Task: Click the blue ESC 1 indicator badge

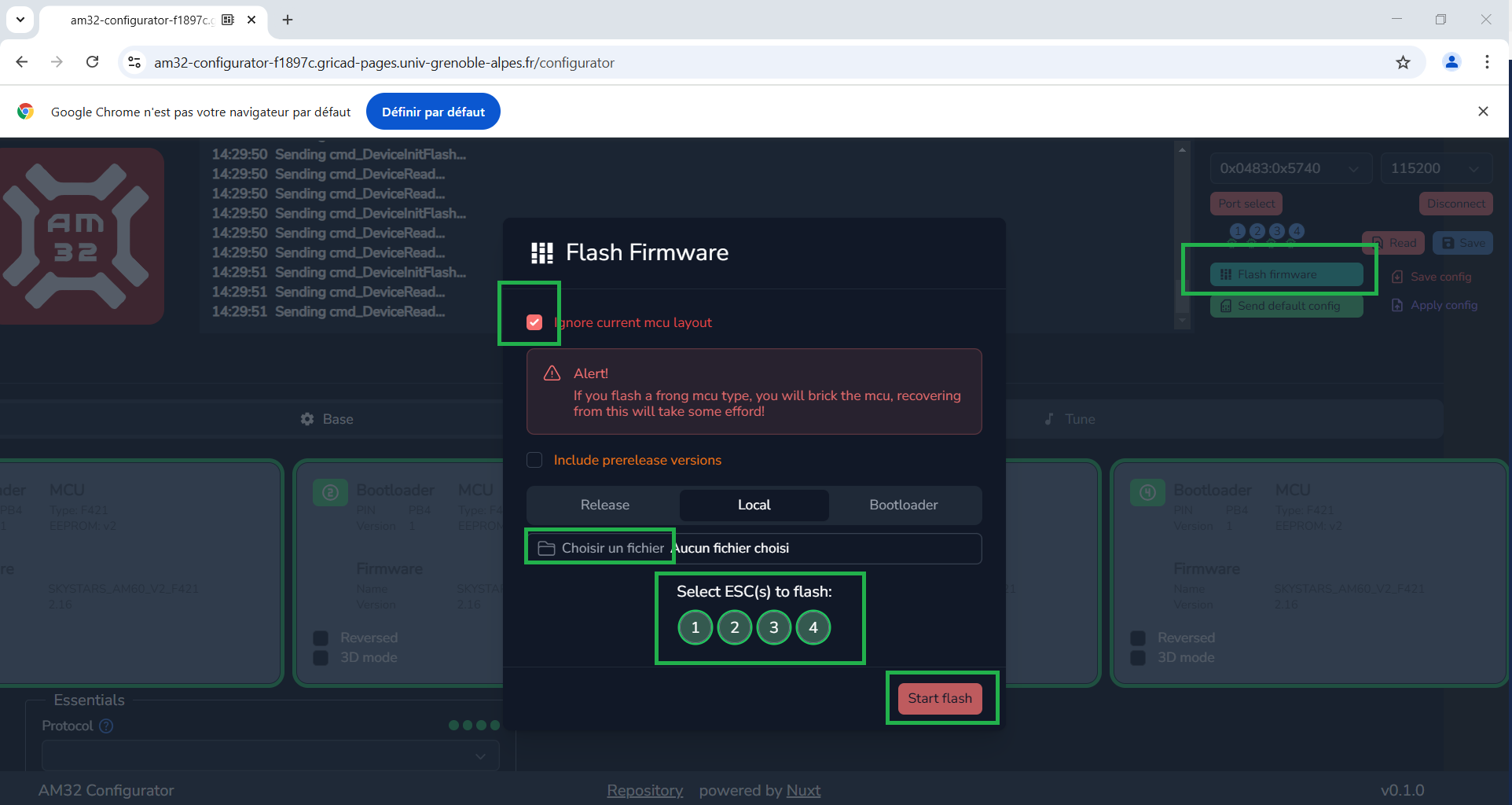Action: pos(1238,231)
